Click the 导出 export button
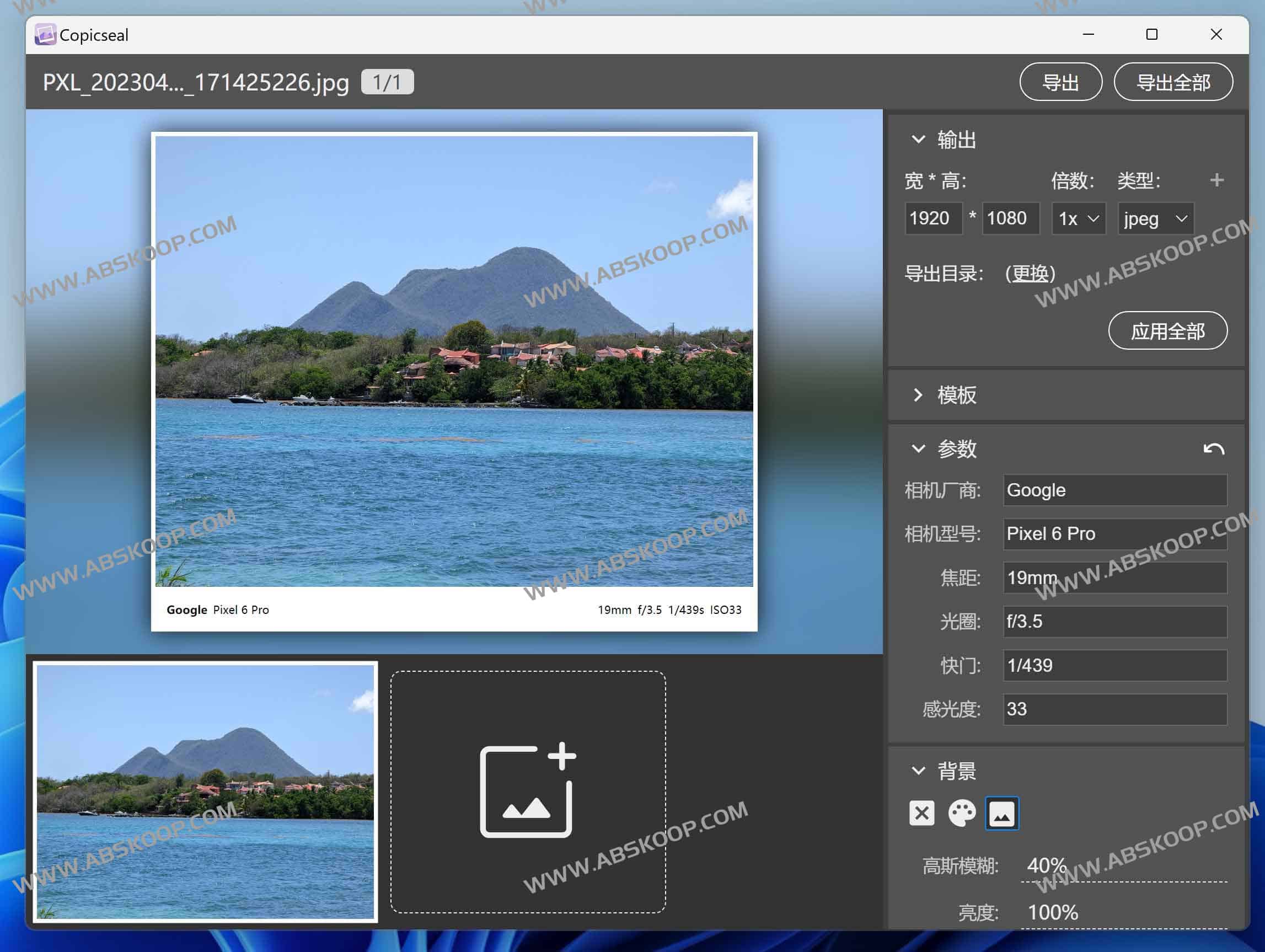This screenshot has width=1265, height=952. click(1060, 82)
